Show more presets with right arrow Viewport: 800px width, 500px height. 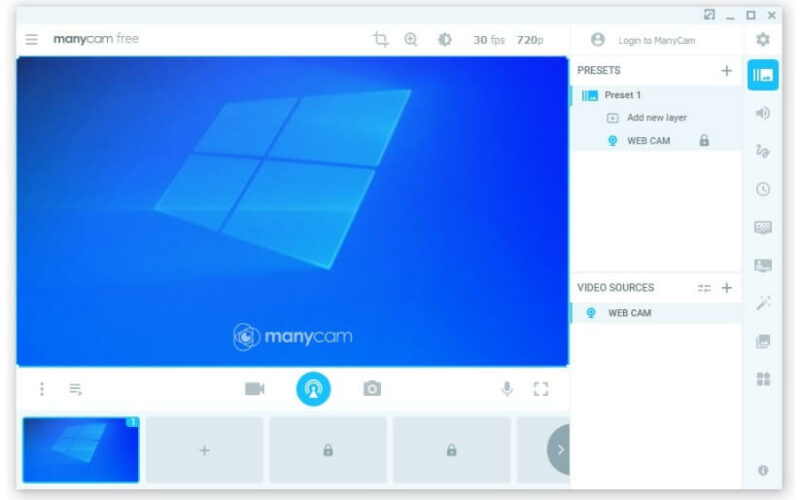pyautogui.click(x=559, y=449)
